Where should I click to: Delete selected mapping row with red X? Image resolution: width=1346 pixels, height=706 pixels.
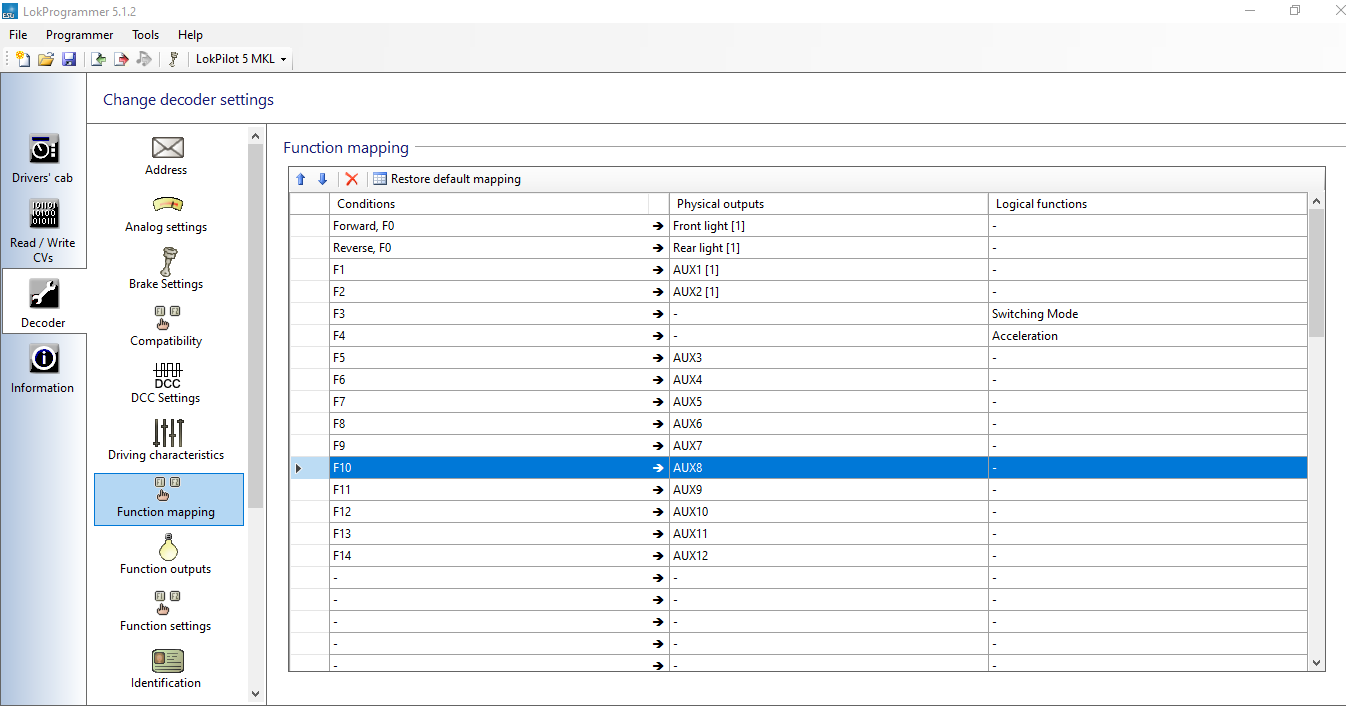point(352,179)
